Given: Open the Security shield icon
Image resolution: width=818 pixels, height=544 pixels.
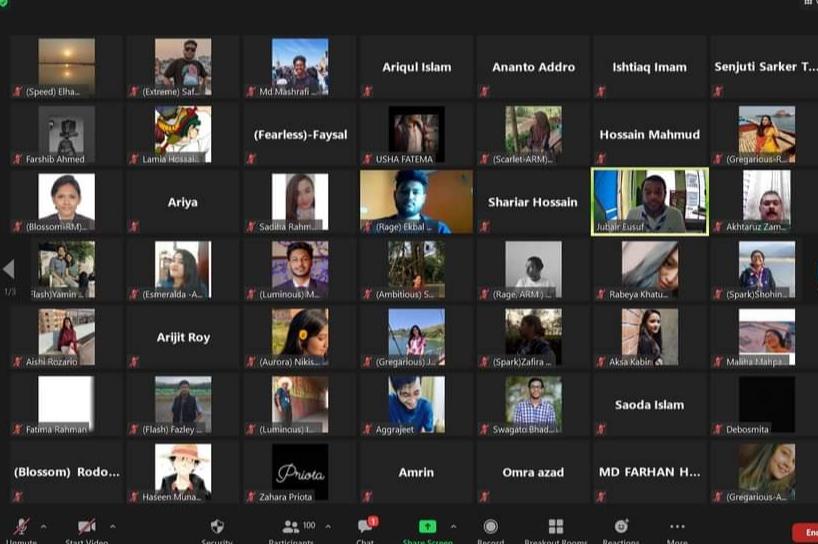Looking at the screenshot, I should click(217, 527).
